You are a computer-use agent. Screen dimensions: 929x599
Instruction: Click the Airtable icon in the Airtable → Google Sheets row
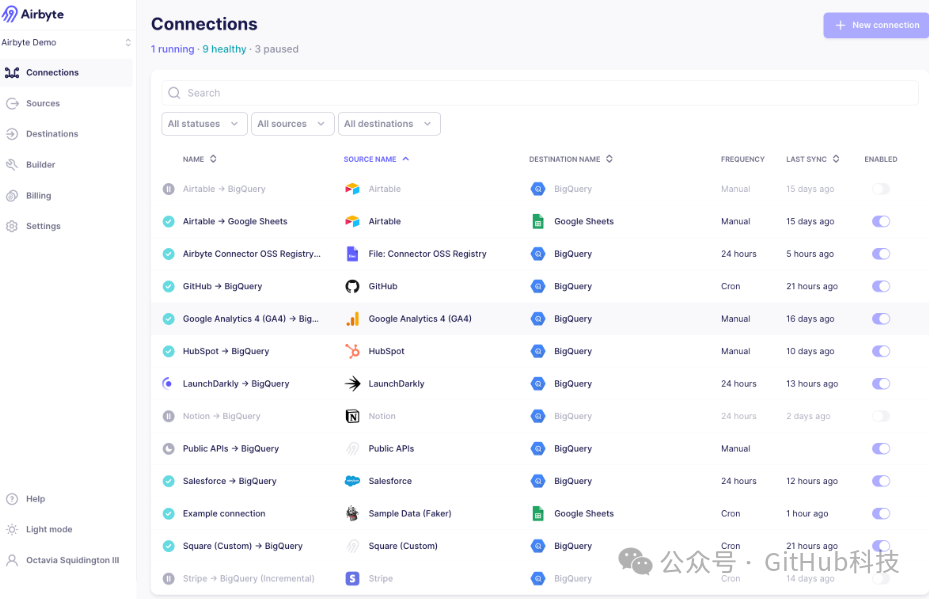(x=353, y=222)
